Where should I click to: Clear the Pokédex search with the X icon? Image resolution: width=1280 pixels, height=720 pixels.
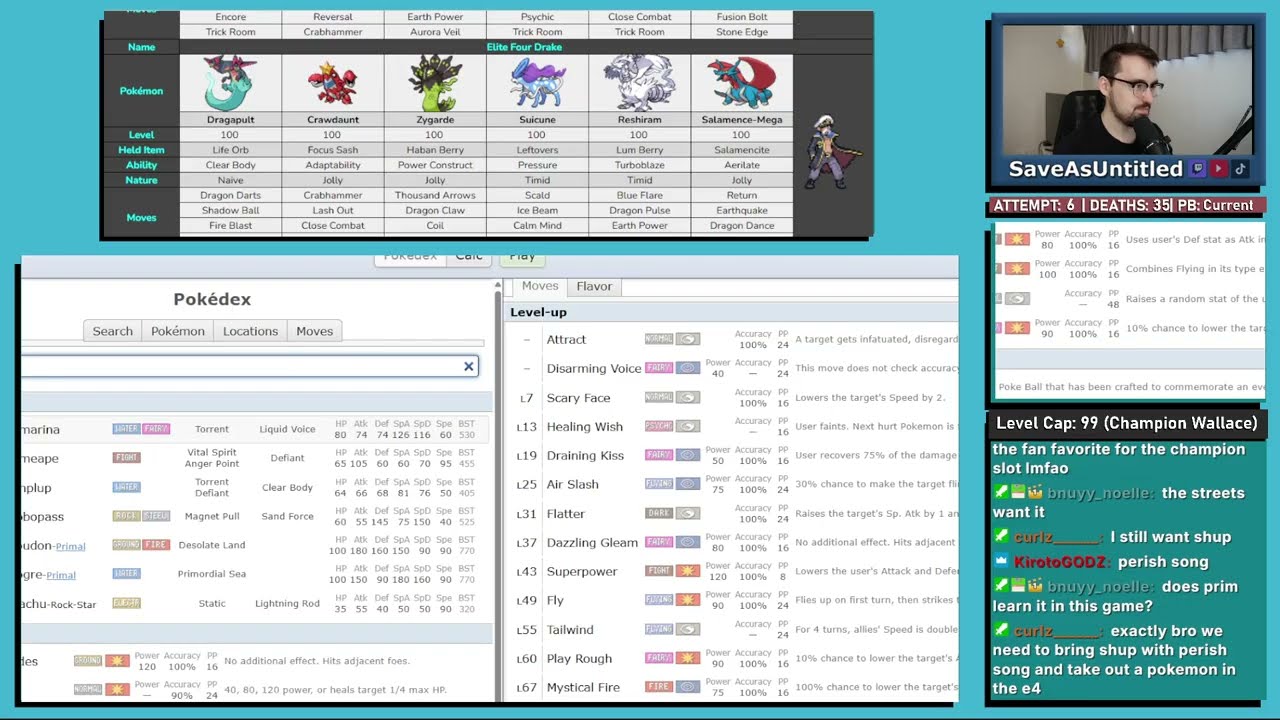tap(468, 366)
